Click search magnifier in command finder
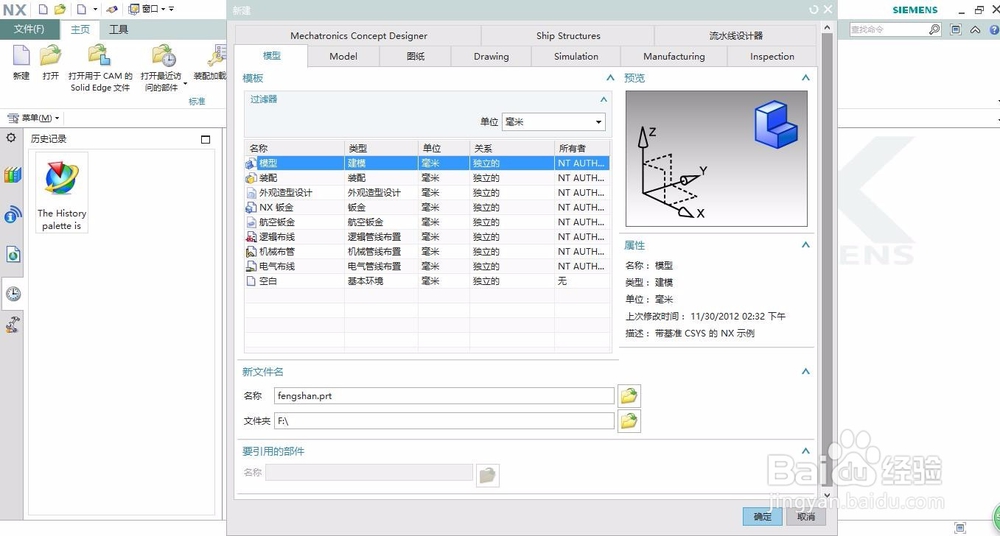The image size is (1000, 536). tap(934, 29)
